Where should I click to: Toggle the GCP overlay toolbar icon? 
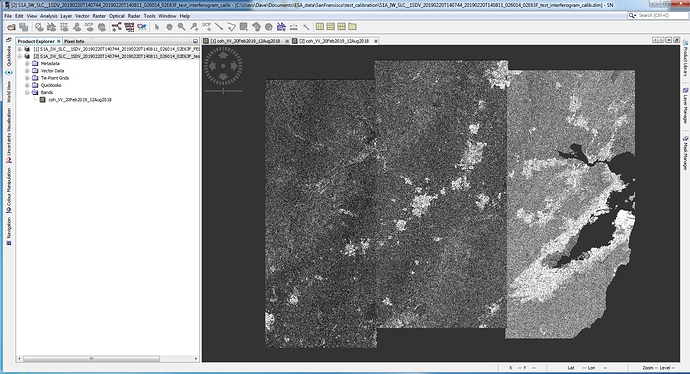[89, 27]
